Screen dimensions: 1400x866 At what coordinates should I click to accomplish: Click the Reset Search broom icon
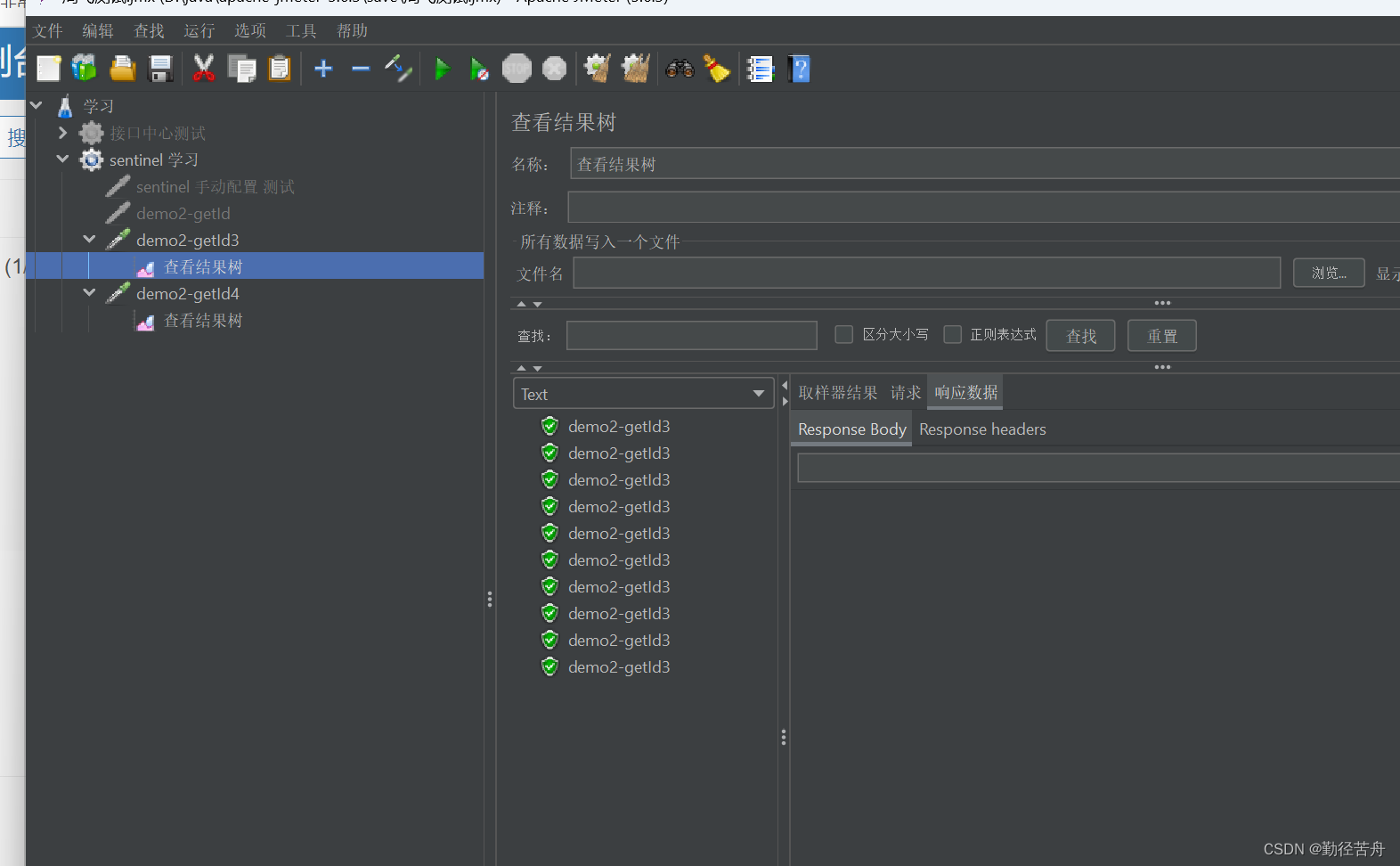tap(717, 69)
